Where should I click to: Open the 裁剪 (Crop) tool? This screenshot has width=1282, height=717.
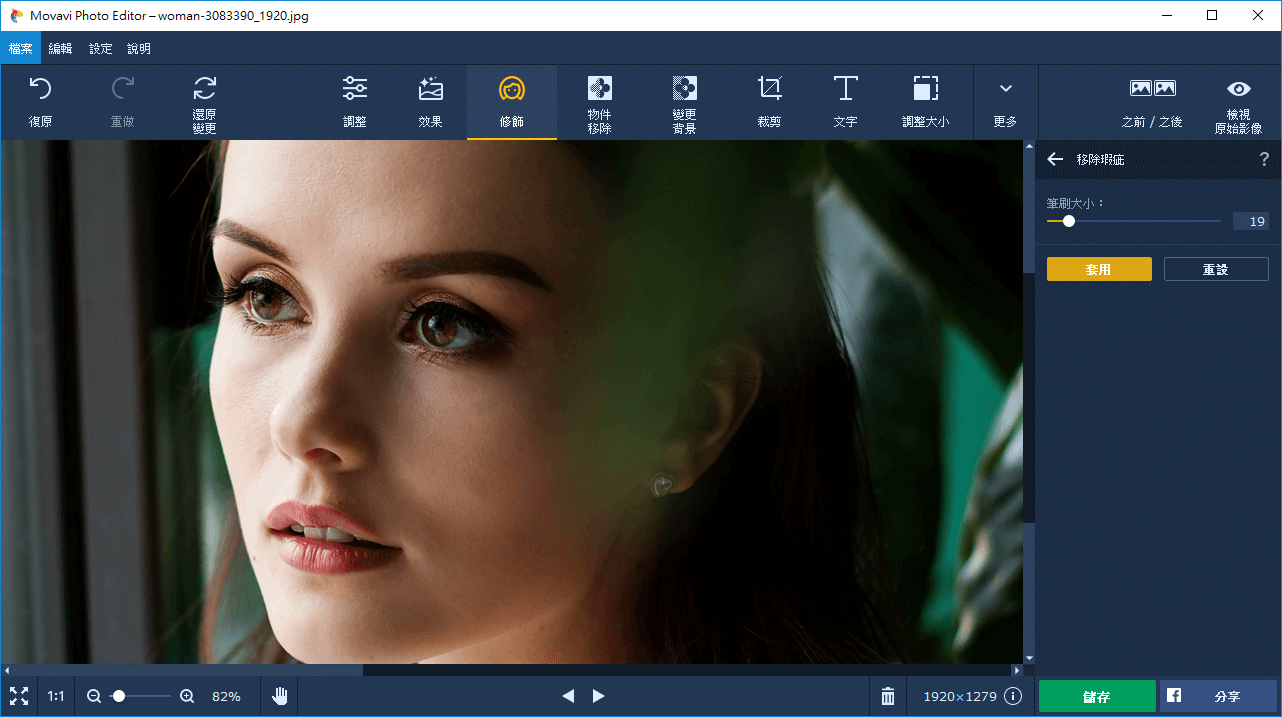coord(769,101)
